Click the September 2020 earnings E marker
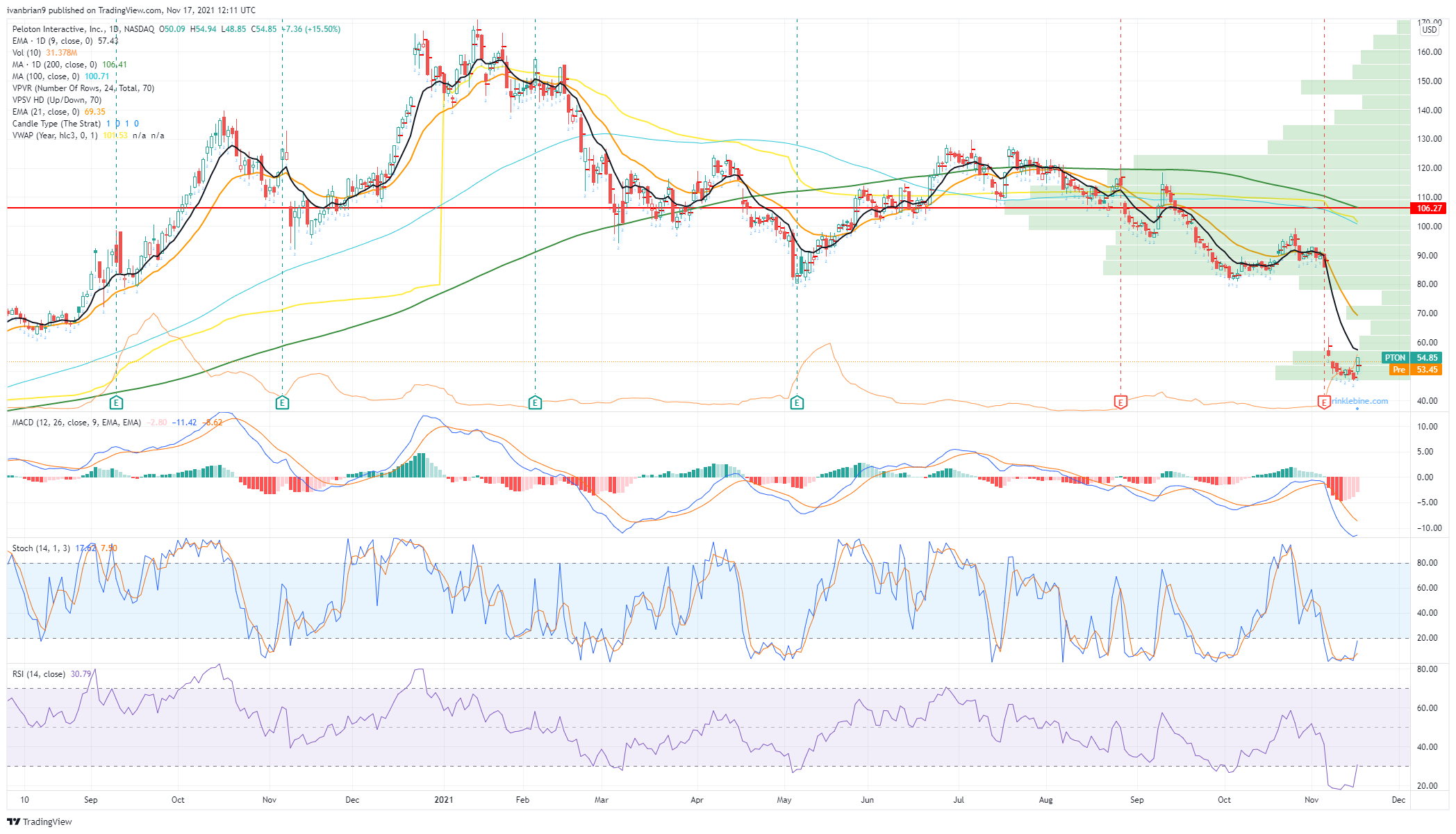Screen dimensions: 1456x834 click(116, 402)
